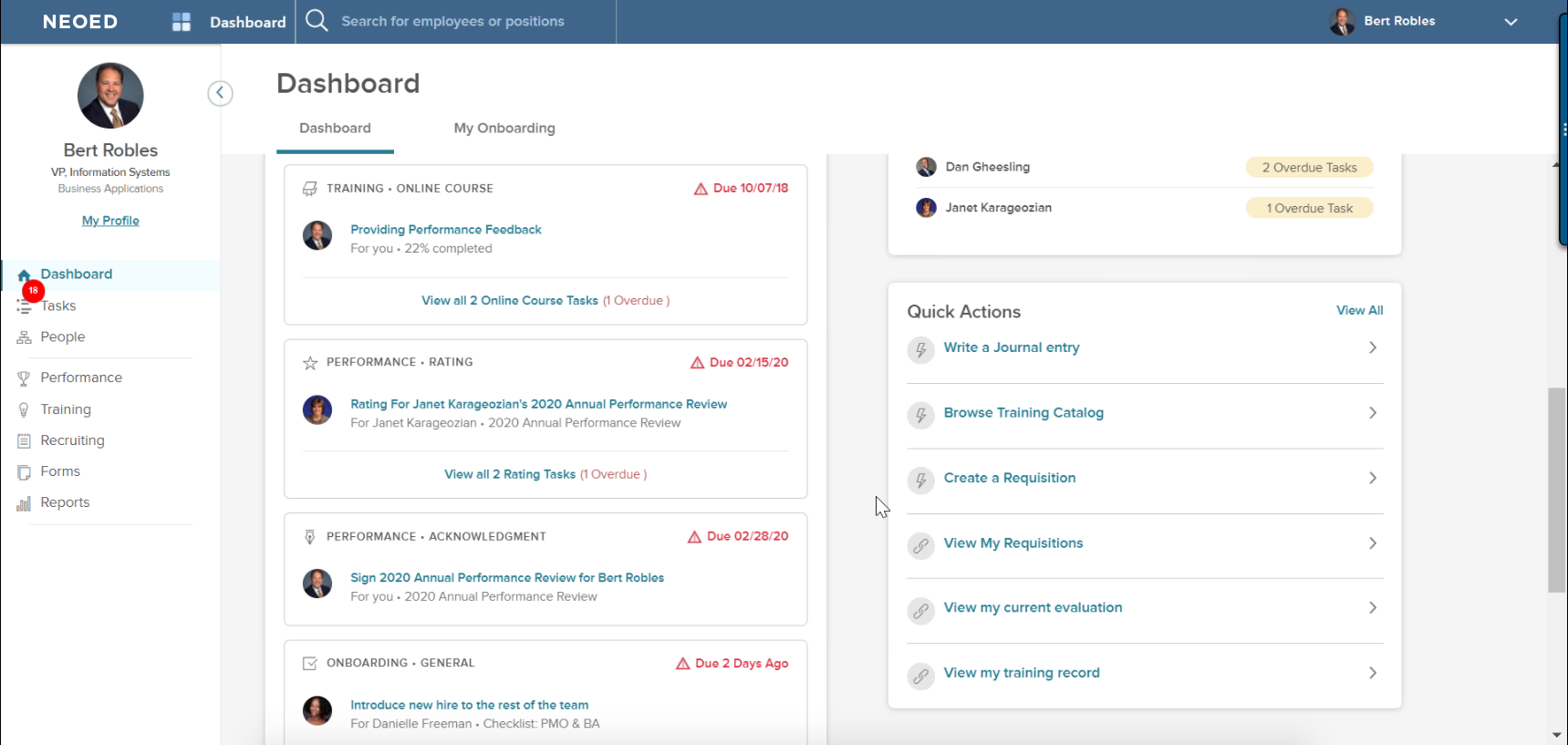Screen dimensions: 1568x745
Task: Collapse the sidebar with the arrow button
Action: pos(220,93)
